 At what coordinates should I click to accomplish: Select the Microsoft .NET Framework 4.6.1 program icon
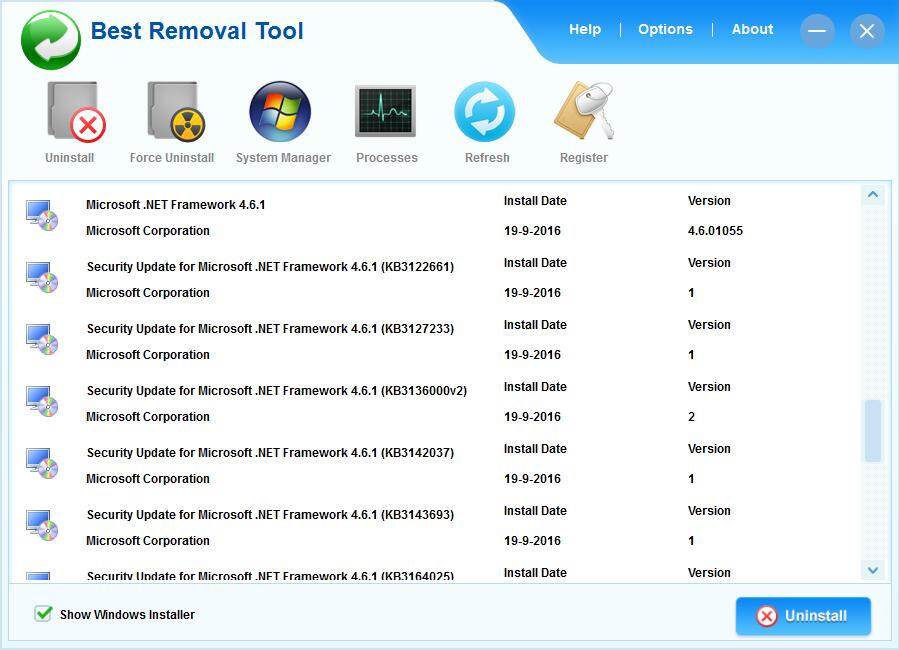coord(42,216)
